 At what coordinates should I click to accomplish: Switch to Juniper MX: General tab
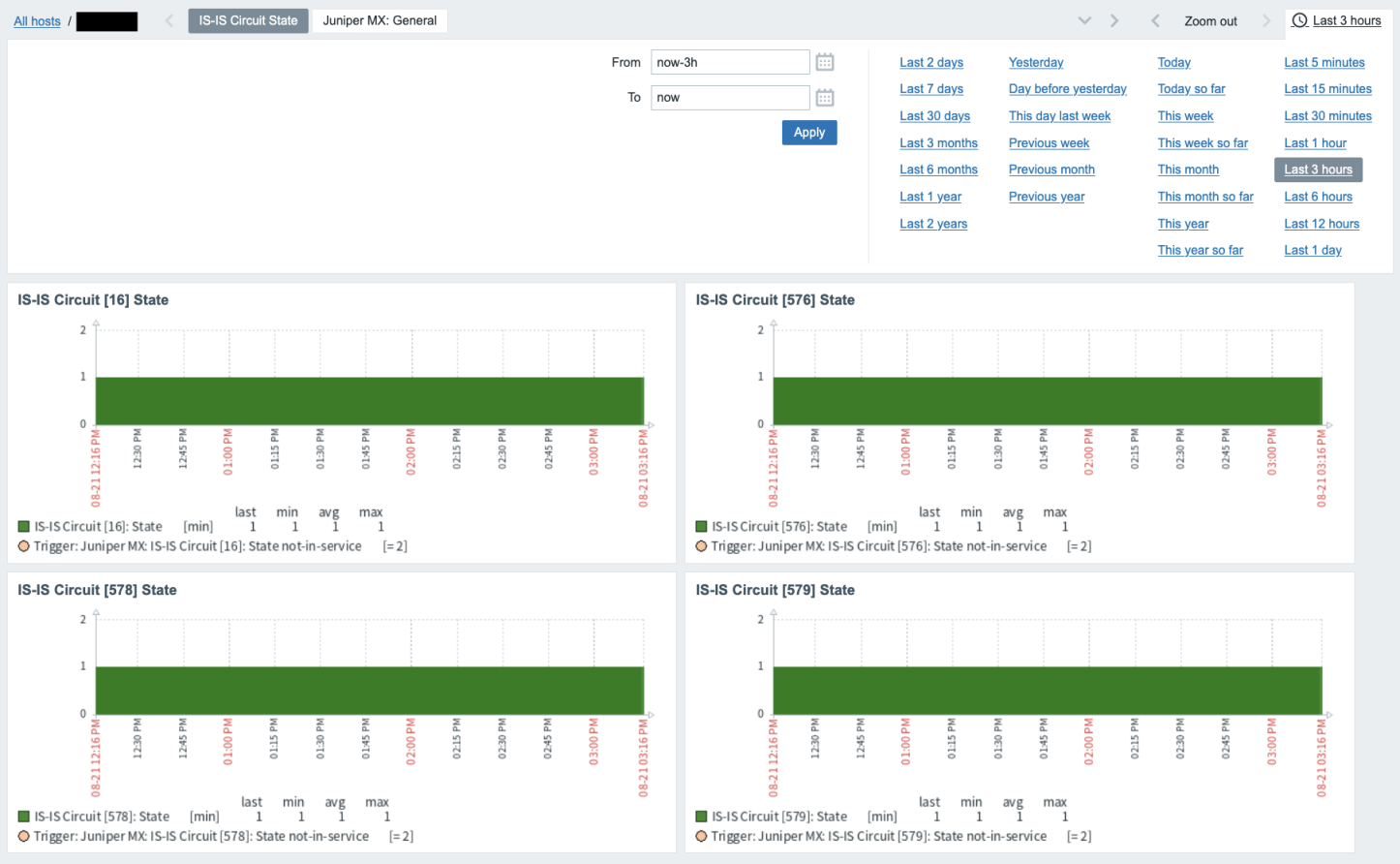click(380, 20)
